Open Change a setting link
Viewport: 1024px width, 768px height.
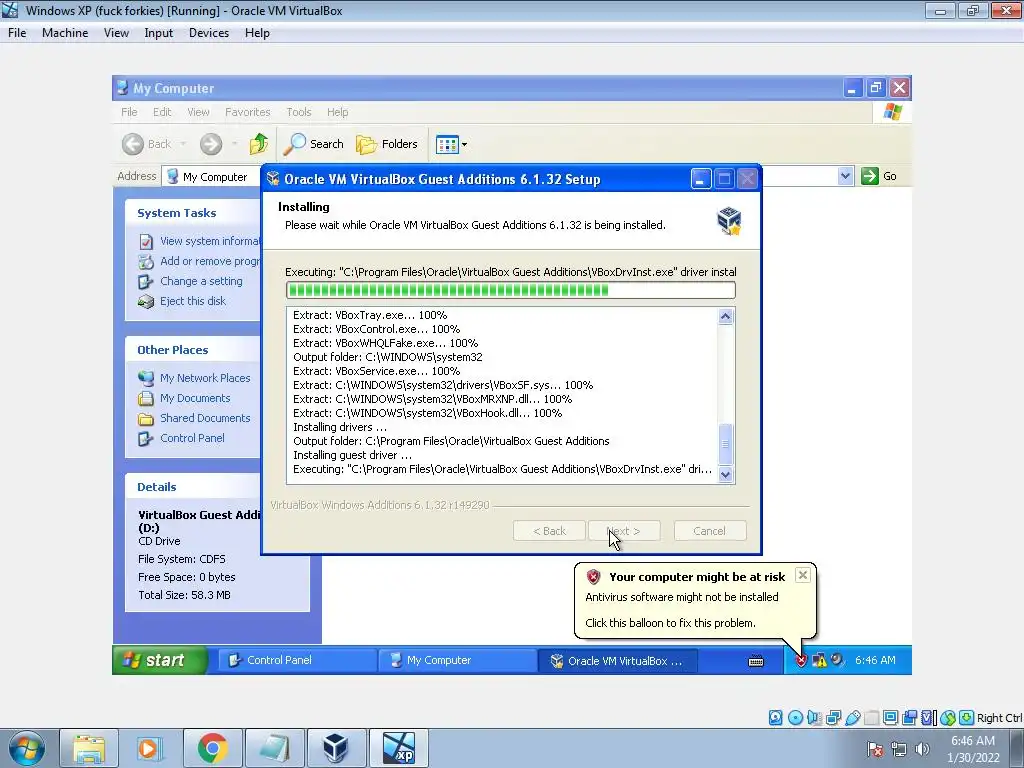(201, 281)
